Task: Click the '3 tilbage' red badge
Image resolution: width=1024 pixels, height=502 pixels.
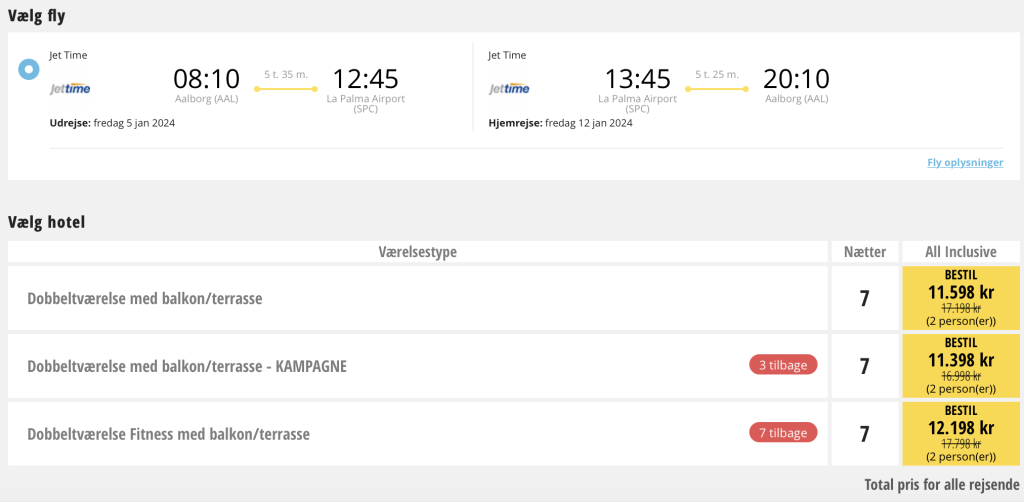Action: [x=783, y=364]
